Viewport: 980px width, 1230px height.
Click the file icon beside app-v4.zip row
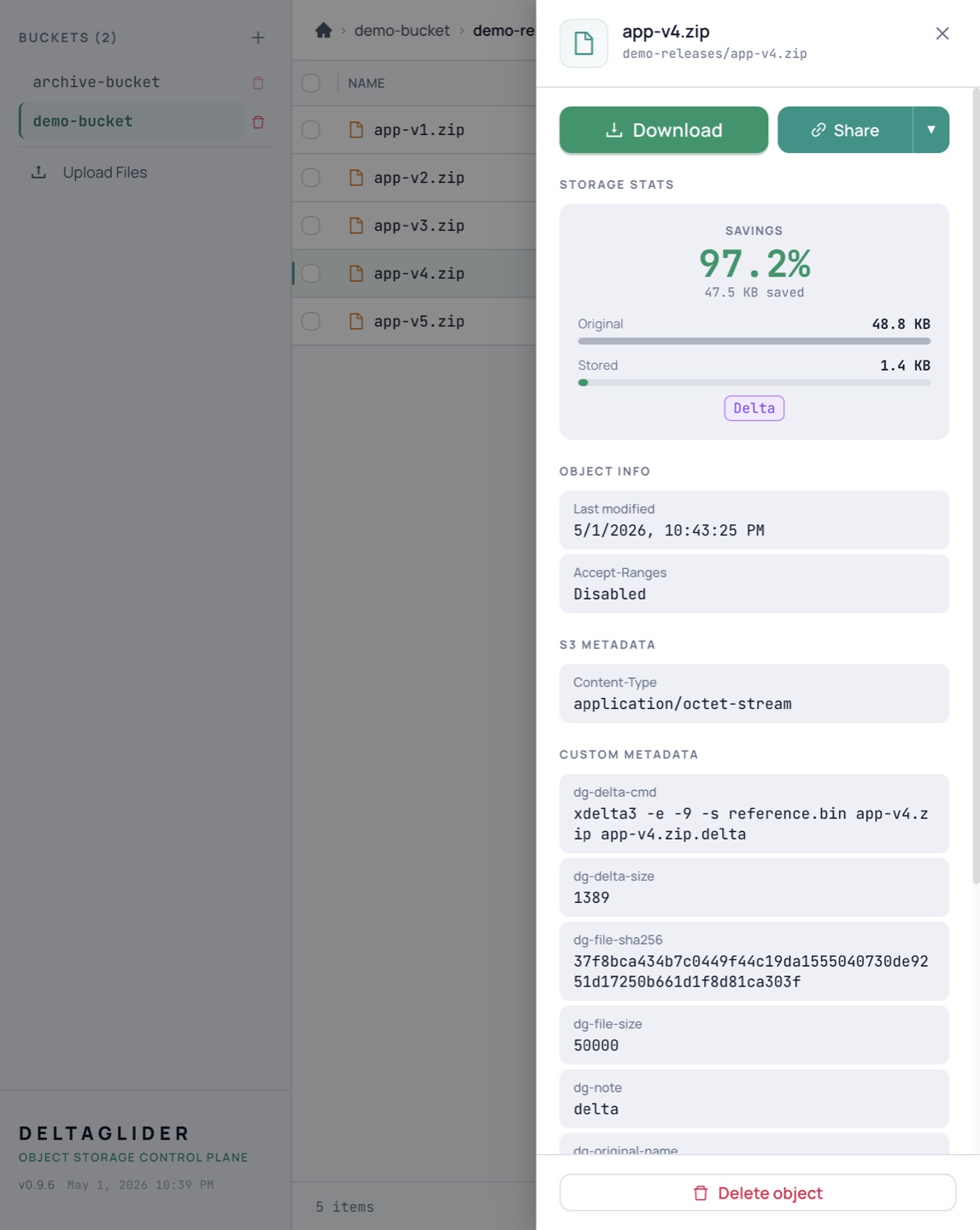pyautogui.click(x=356, y=273)
